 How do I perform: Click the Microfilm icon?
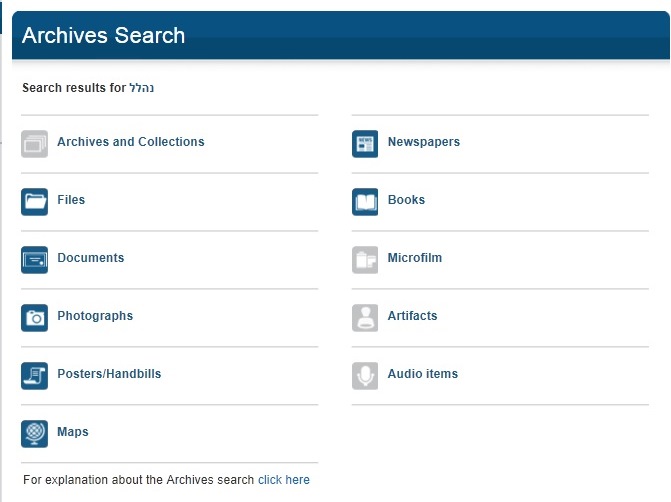click(365, 260)
